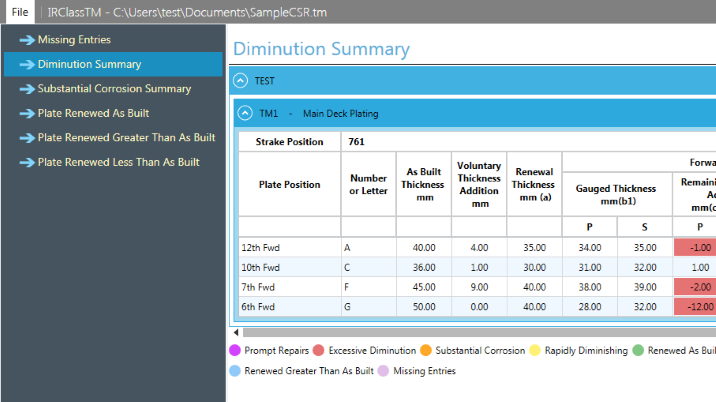Screen dimensions: 716x402
Task: Click the 9.00 voluntary addition cell
Action: click(479, 287)
